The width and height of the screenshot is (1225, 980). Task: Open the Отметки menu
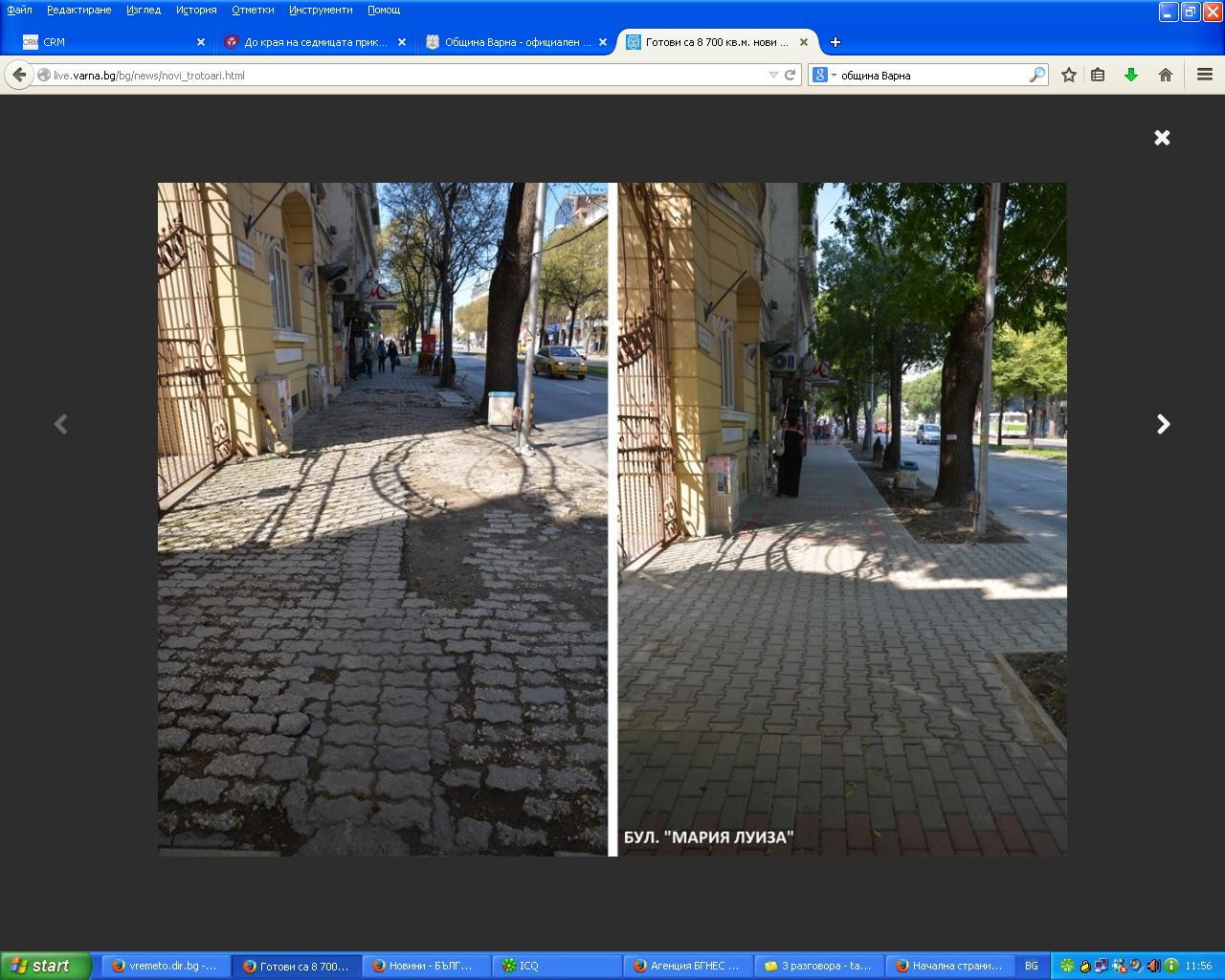(x=253, y=10)
